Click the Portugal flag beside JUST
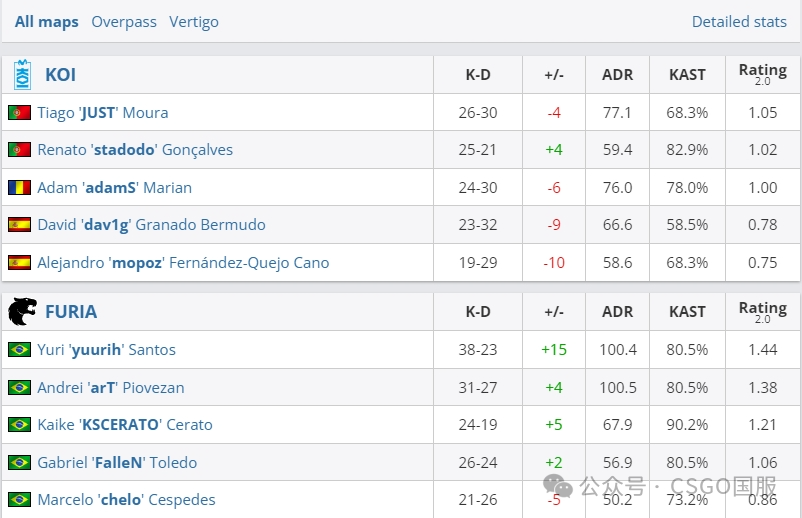 tap(19, 113)
